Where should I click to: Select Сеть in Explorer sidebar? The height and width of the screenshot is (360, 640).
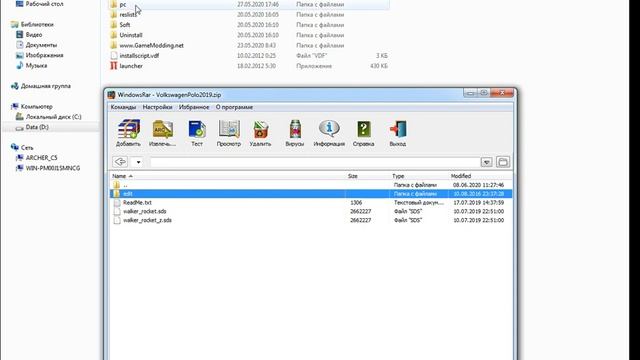tap(27, 147)
